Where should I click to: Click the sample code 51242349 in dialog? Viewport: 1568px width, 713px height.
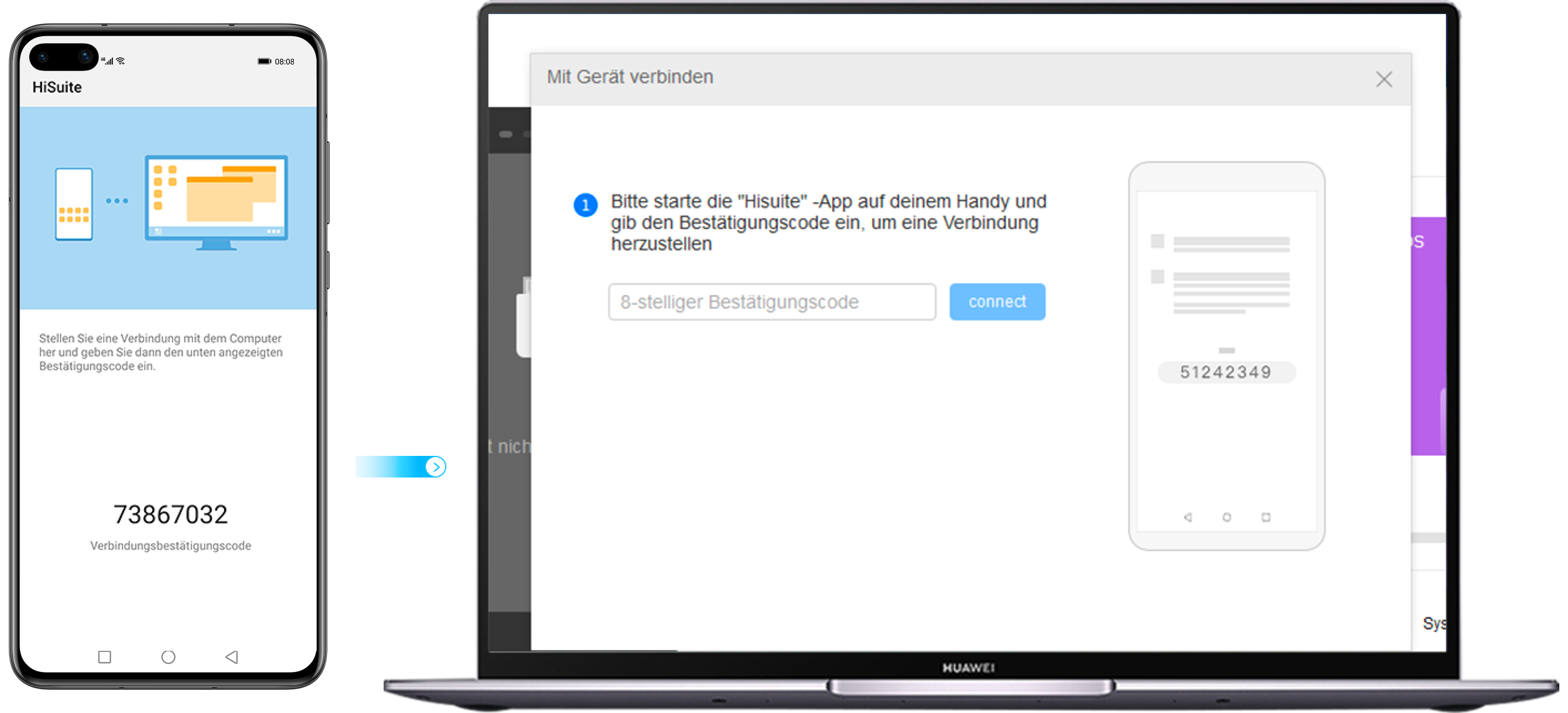point(1226,372)
